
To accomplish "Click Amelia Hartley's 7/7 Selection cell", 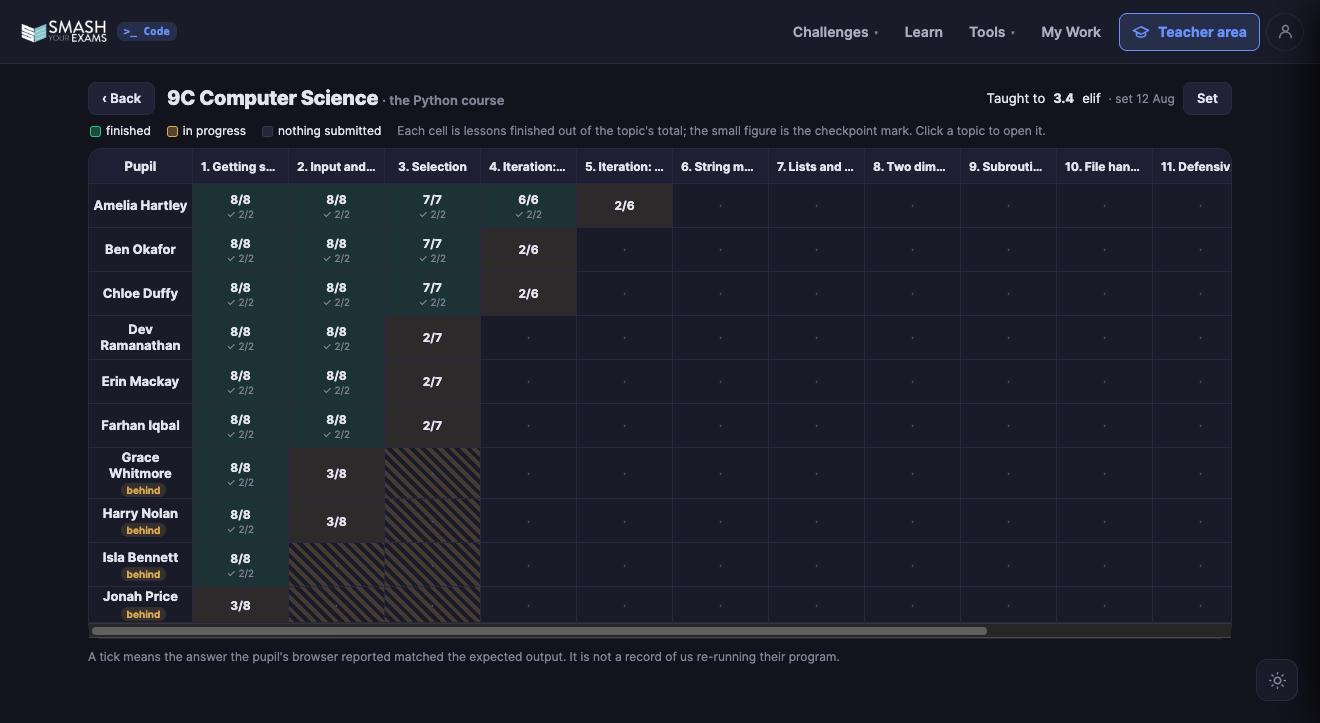I will [x=432, y=205].
